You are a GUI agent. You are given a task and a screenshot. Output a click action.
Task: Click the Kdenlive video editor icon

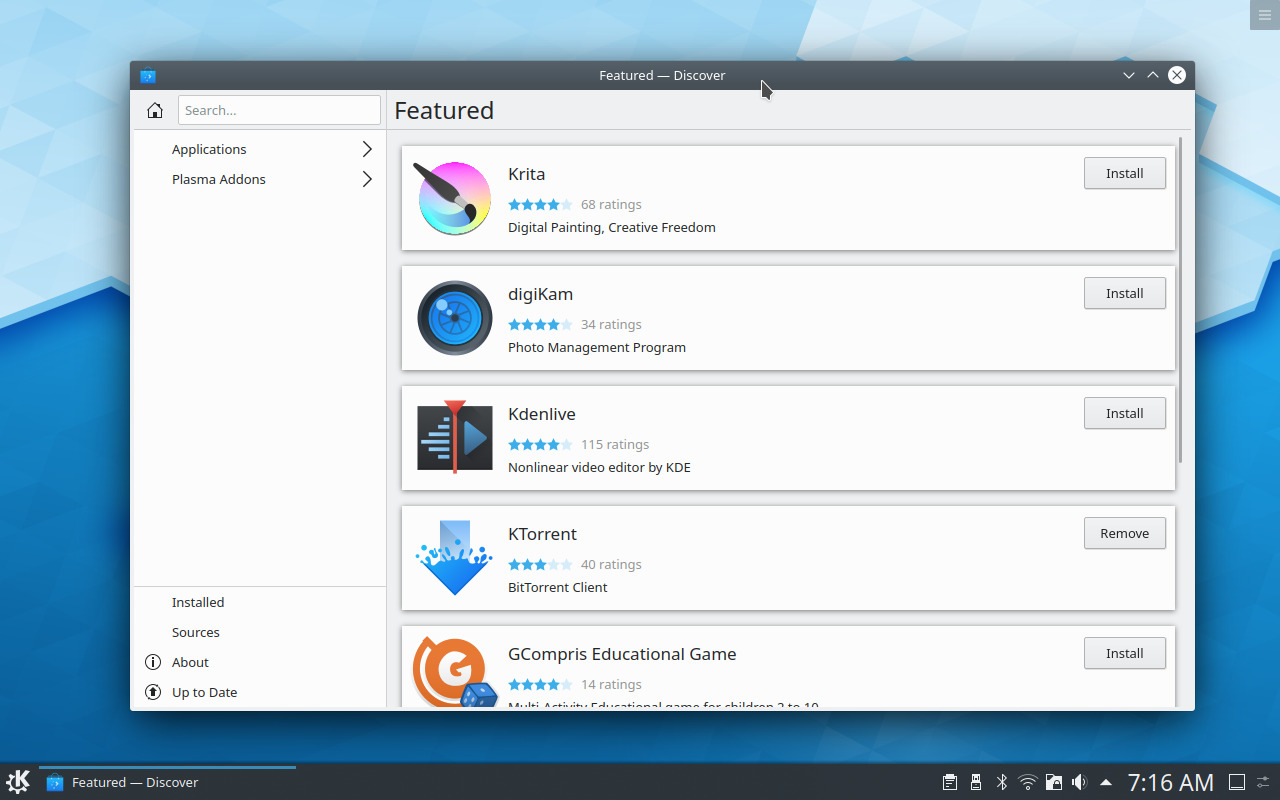pyautogui.click(x=454, y=437)
